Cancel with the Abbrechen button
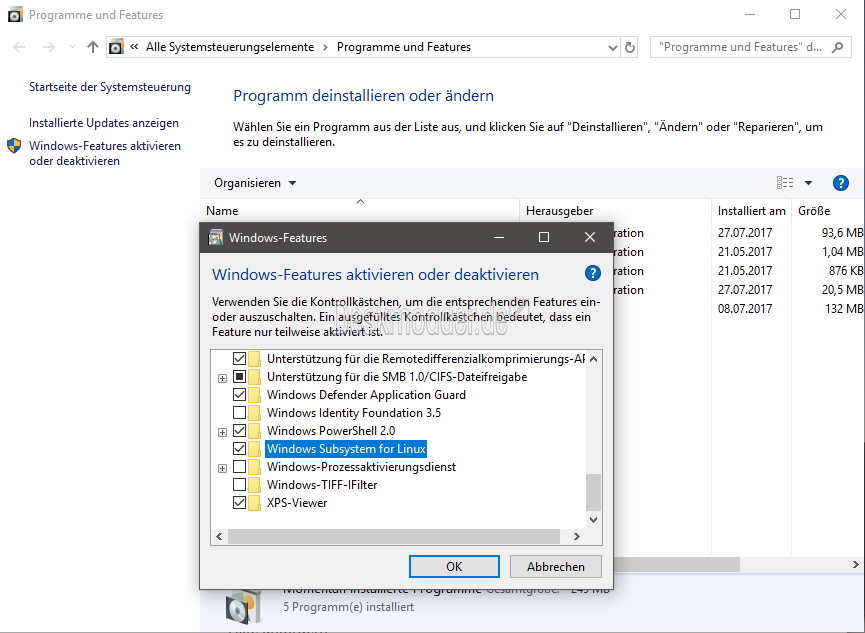 [x=556, y=567]
